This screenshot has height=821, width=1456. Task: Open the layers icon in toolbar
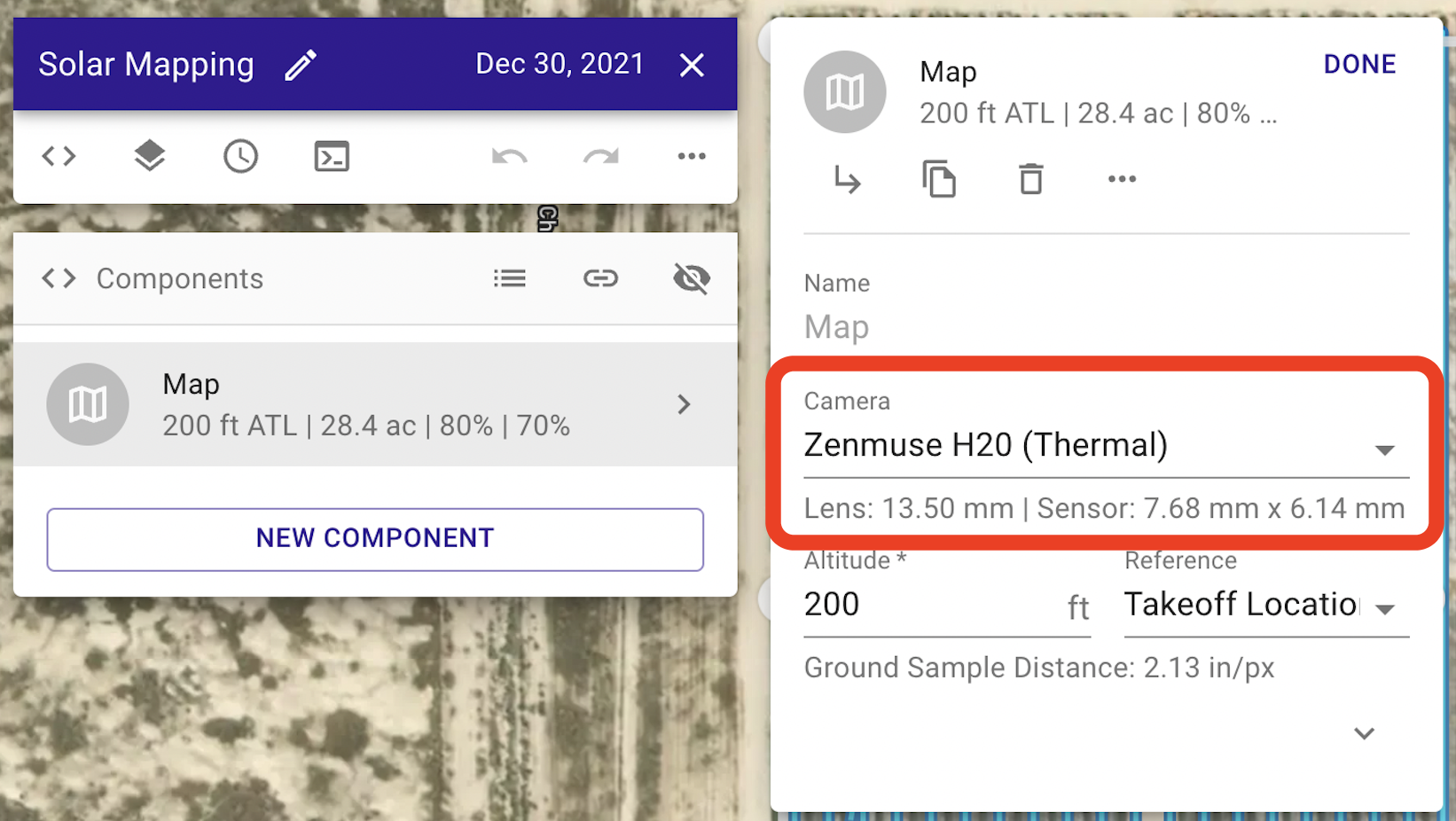coord(150,156)
